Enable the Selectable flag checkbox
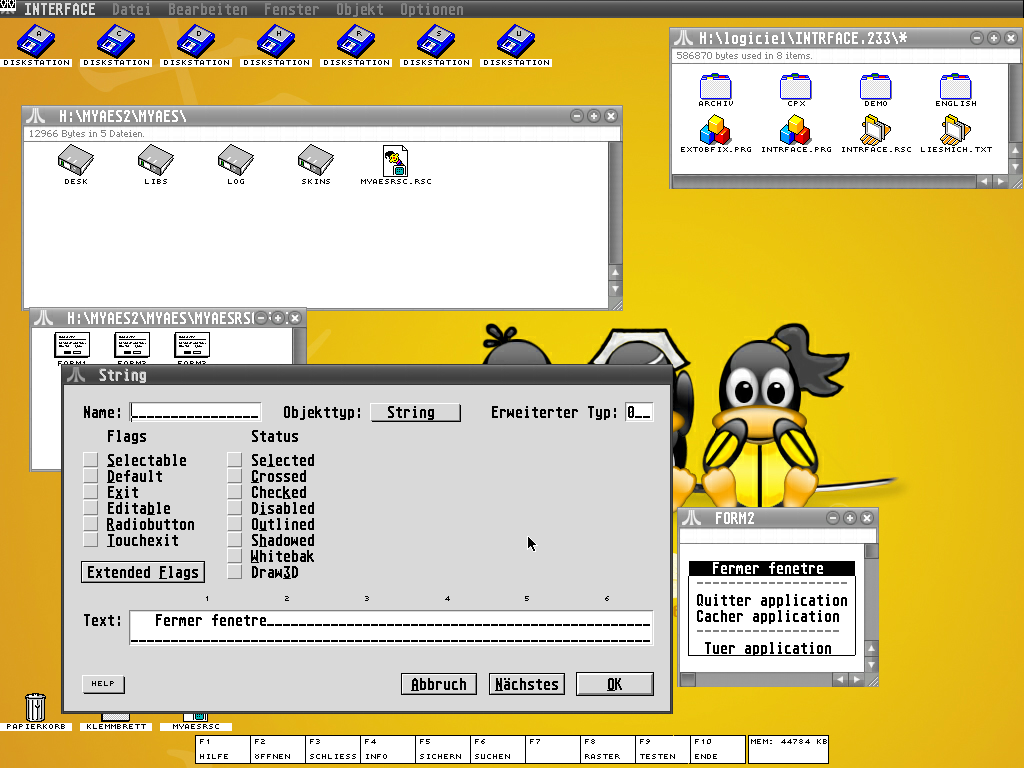 [x=91, y=460]
